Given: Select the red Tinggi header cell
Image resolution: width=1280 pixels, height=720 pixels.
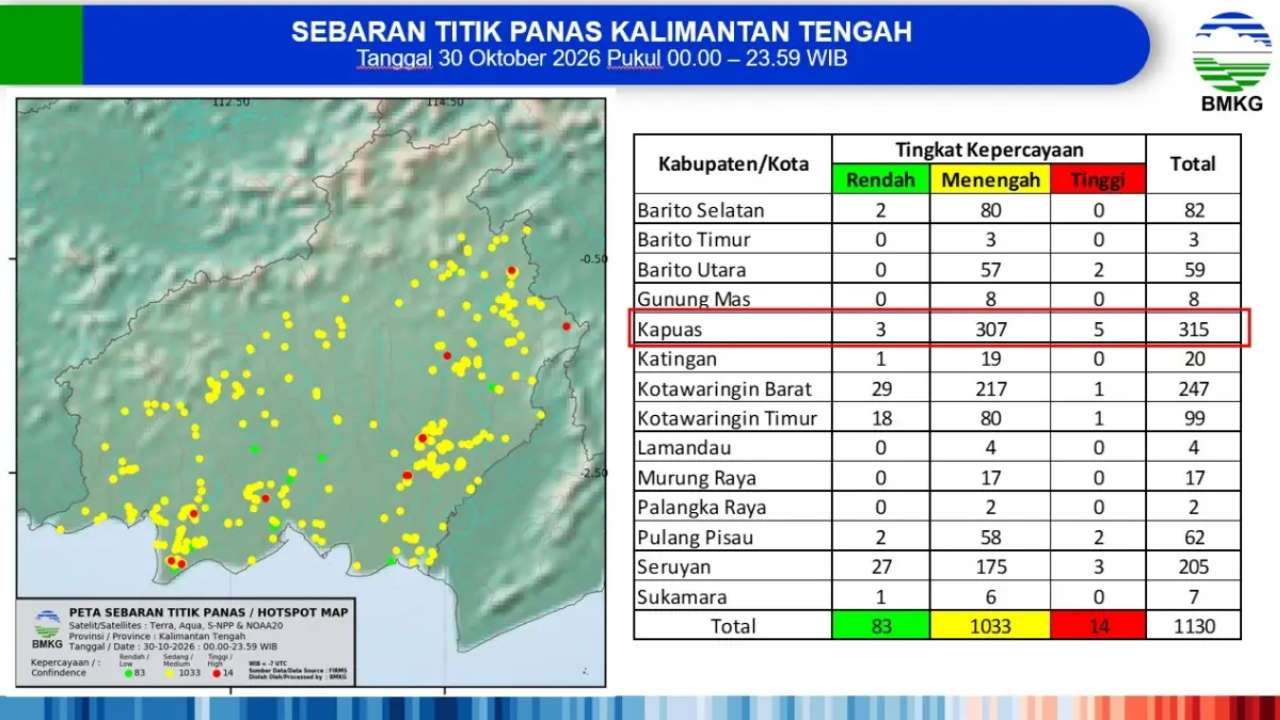Looking at the screenshot, I should point(1097,180).
